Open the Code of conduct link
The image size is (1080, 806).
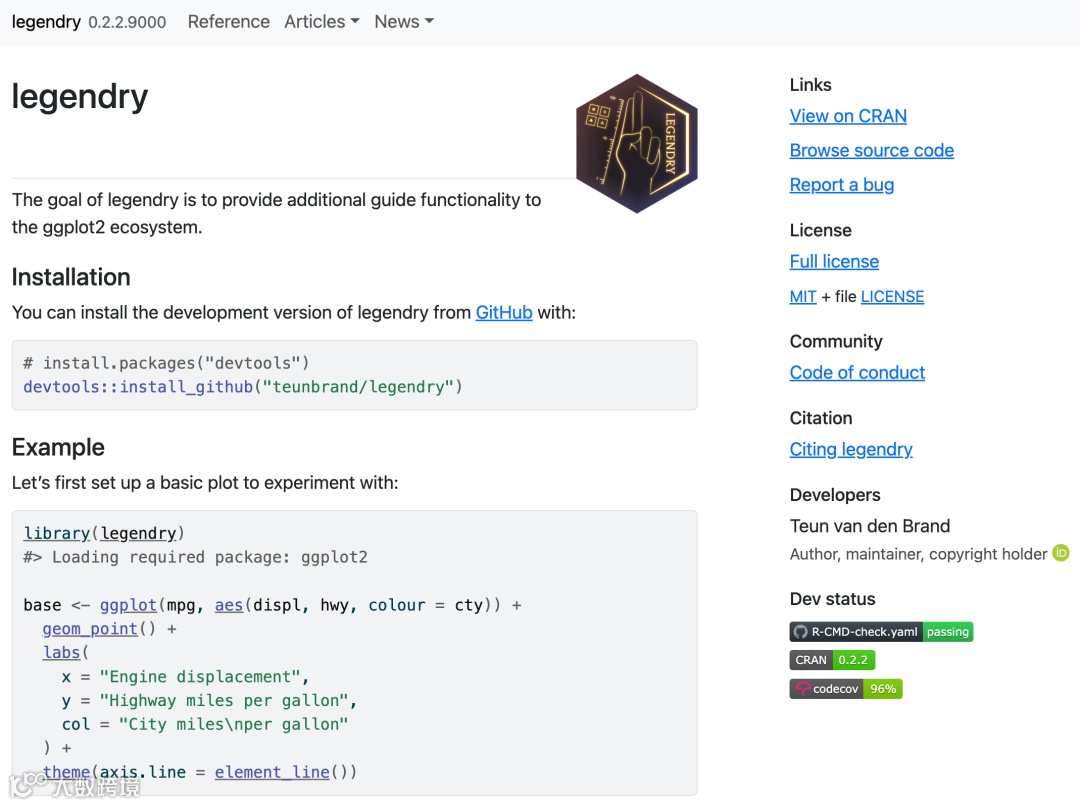[x=857, y=373]
